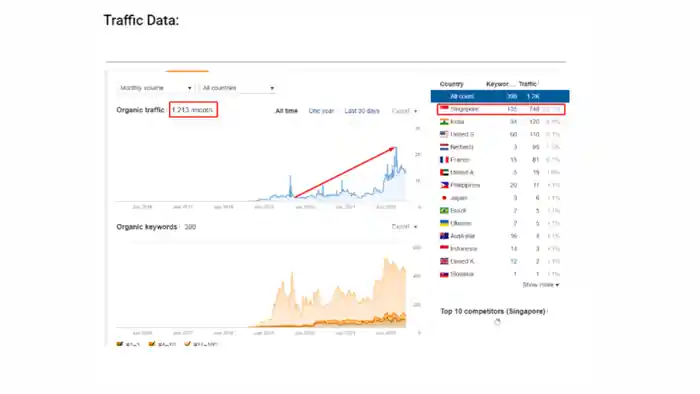Image resolution: width=700 pixels, height=394 pixels.
Task: Select Australia country name
Action: click(x=462, y=236)
